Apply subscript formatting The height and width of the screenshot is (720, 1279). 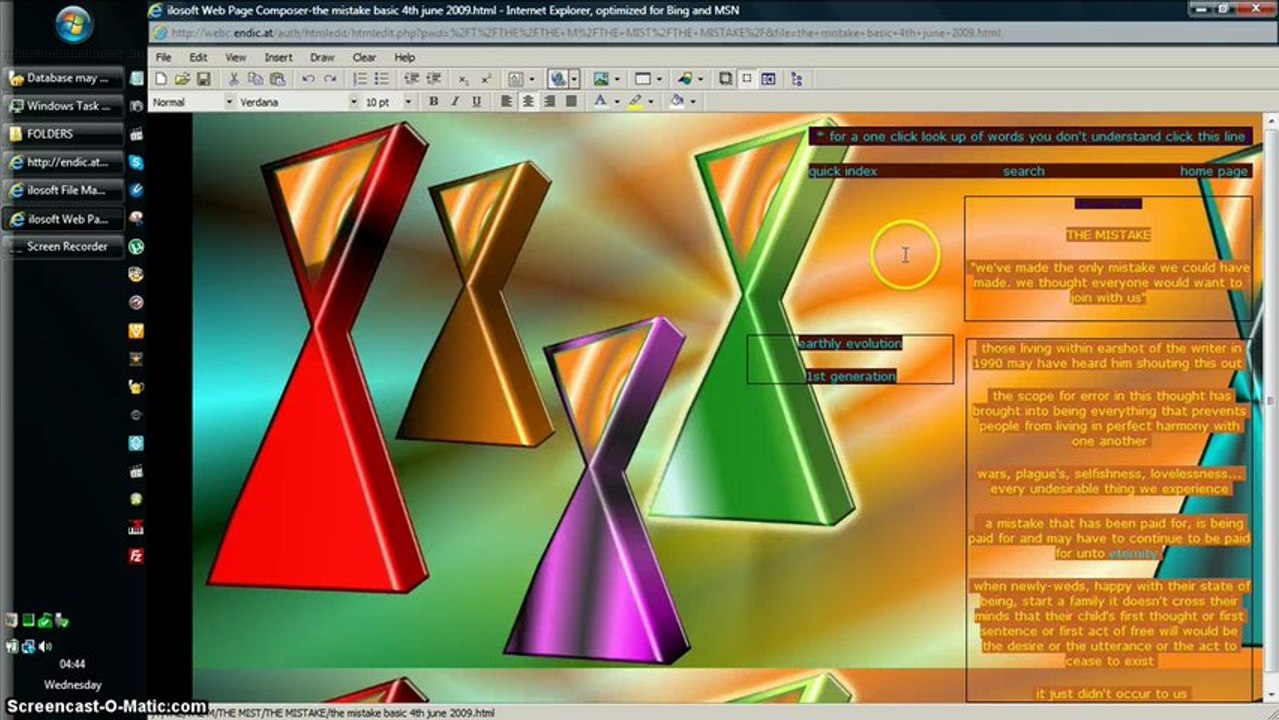464,80
